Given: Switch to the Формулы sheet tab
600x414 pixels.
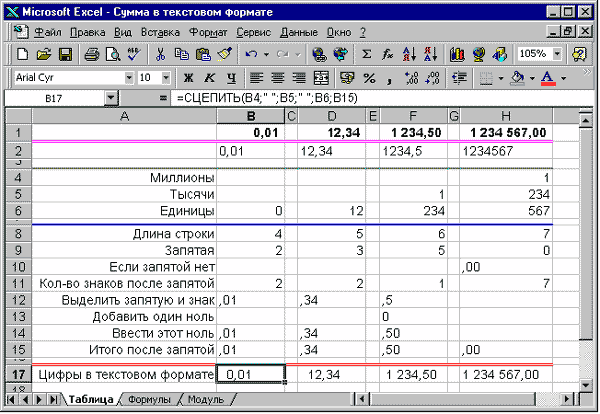Looking at the screenshot, I should [149, 399].
